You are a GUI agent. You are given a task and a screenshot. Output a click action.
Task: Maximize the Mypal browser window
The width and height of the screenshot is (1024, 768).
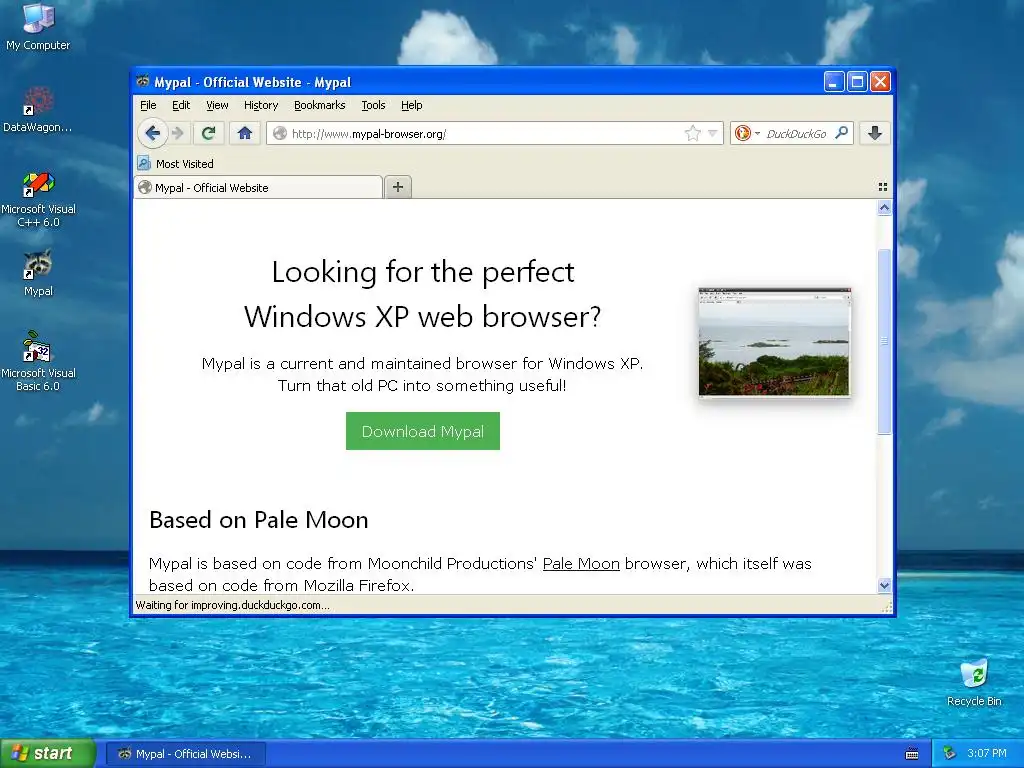(x=857, y=82)
